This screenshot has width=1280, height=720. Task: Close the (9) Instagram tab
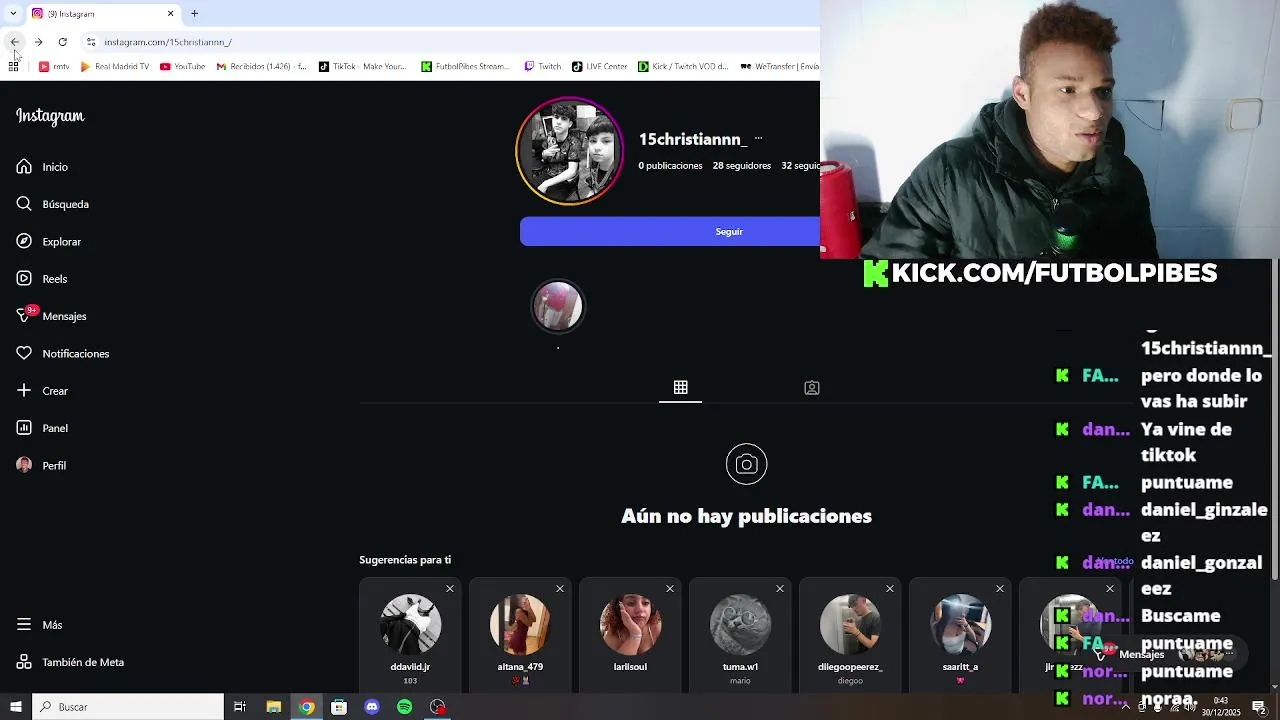[170, 14]
